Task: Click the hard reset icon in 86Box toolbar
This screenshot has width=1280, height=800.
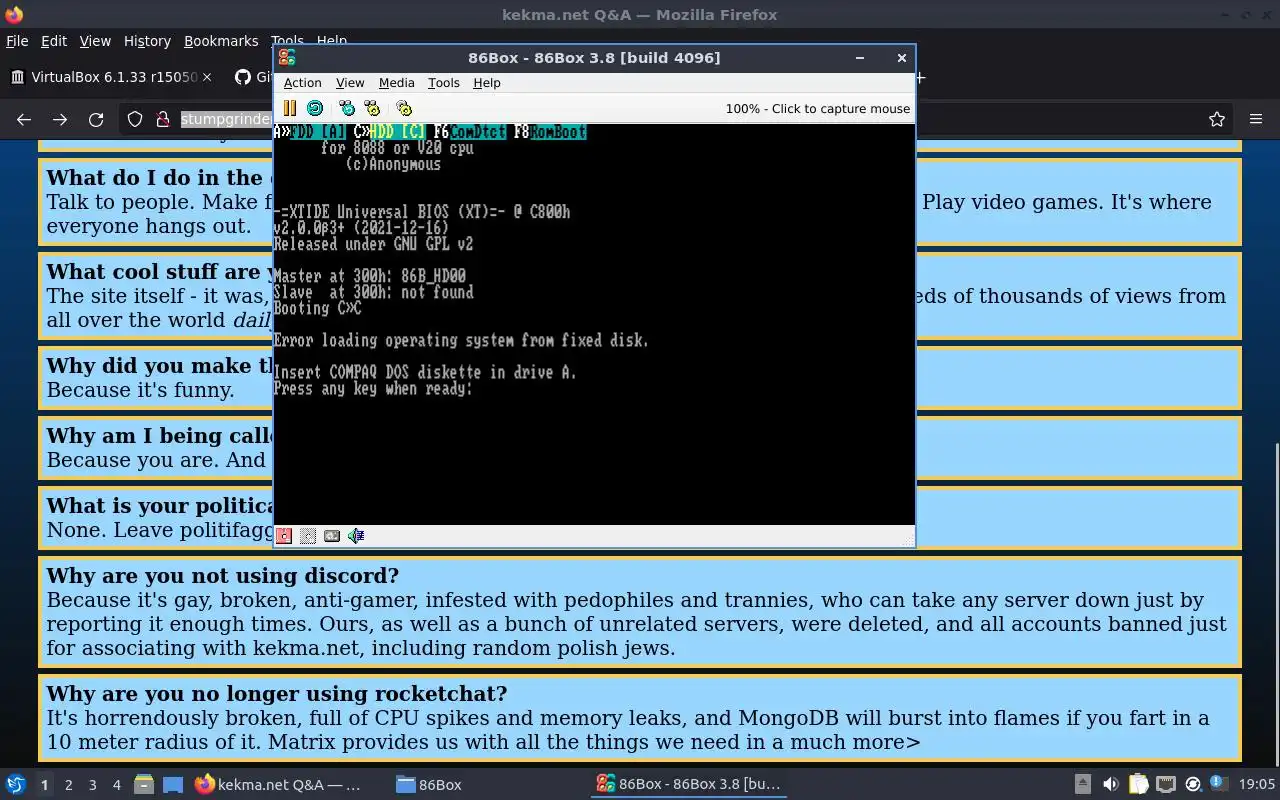Action: 315,108
